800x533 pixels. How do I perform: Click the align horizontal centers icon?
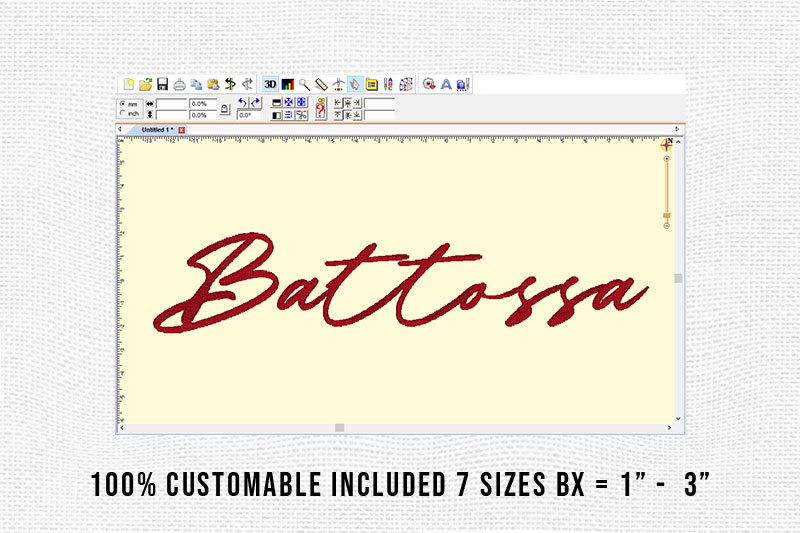pyautogui.click(x=347, y=104)
